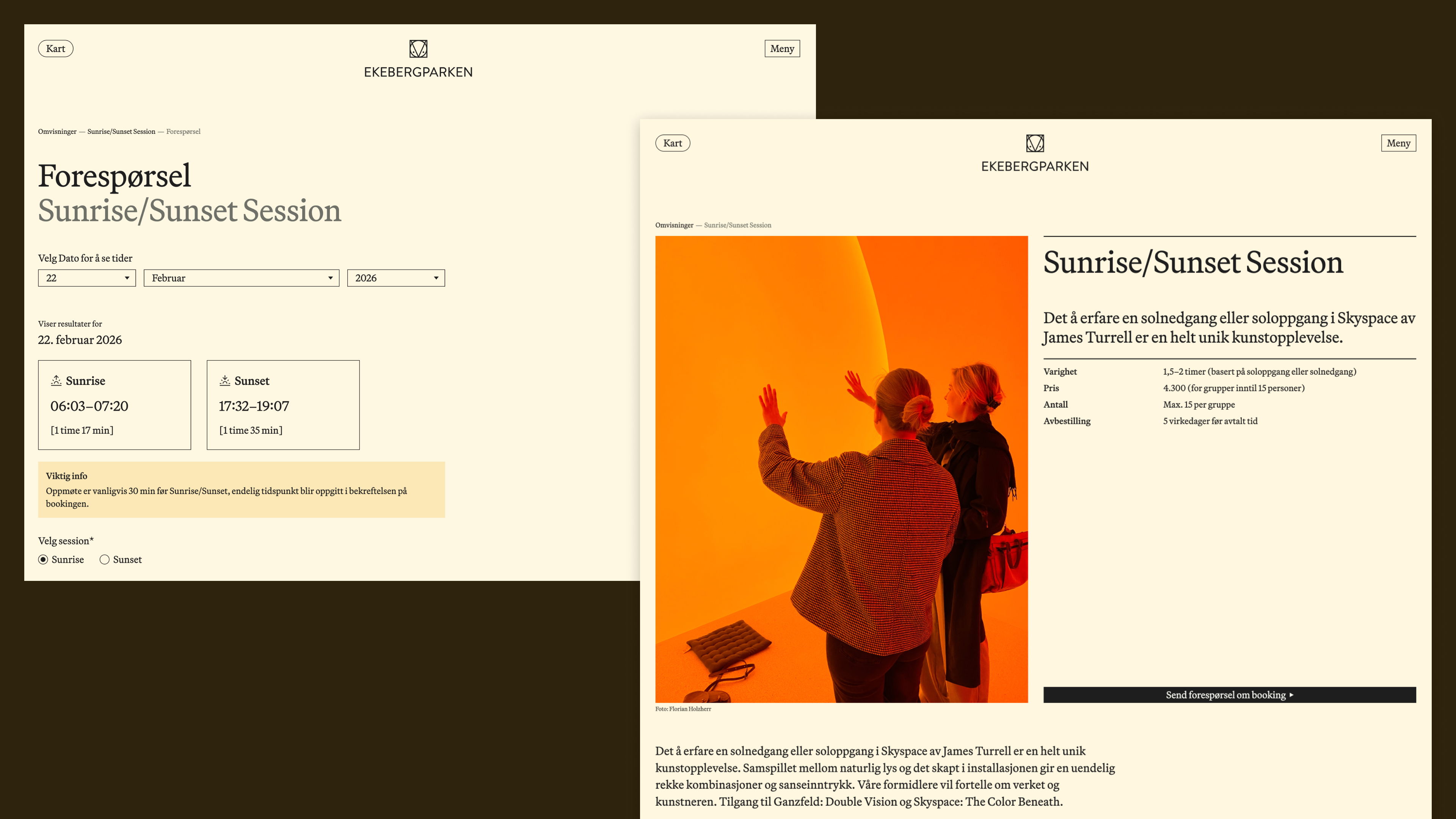Click EKEBERGPARKEN wordmark on Session page
Screen dimensions: 1456x819
(1035, 167)
